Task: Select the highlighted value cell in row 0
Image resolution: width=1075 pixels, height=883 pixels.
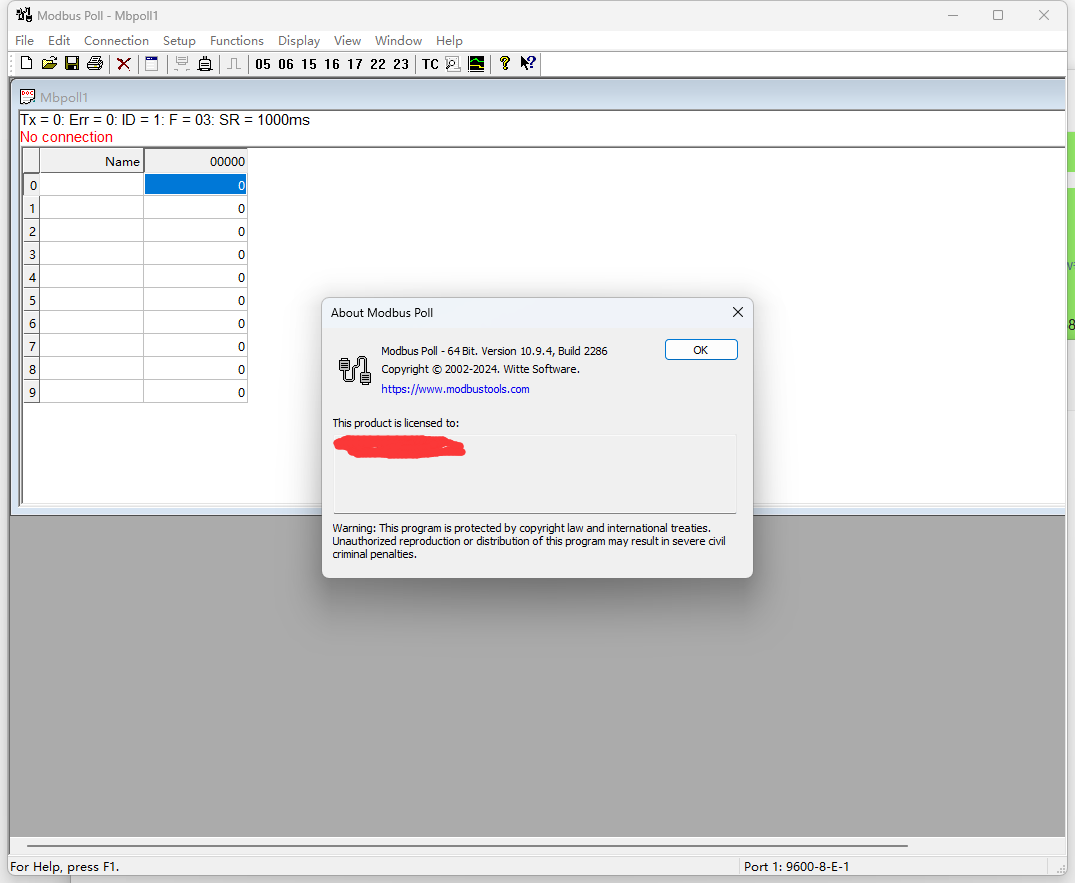Action: coord(195,185)
